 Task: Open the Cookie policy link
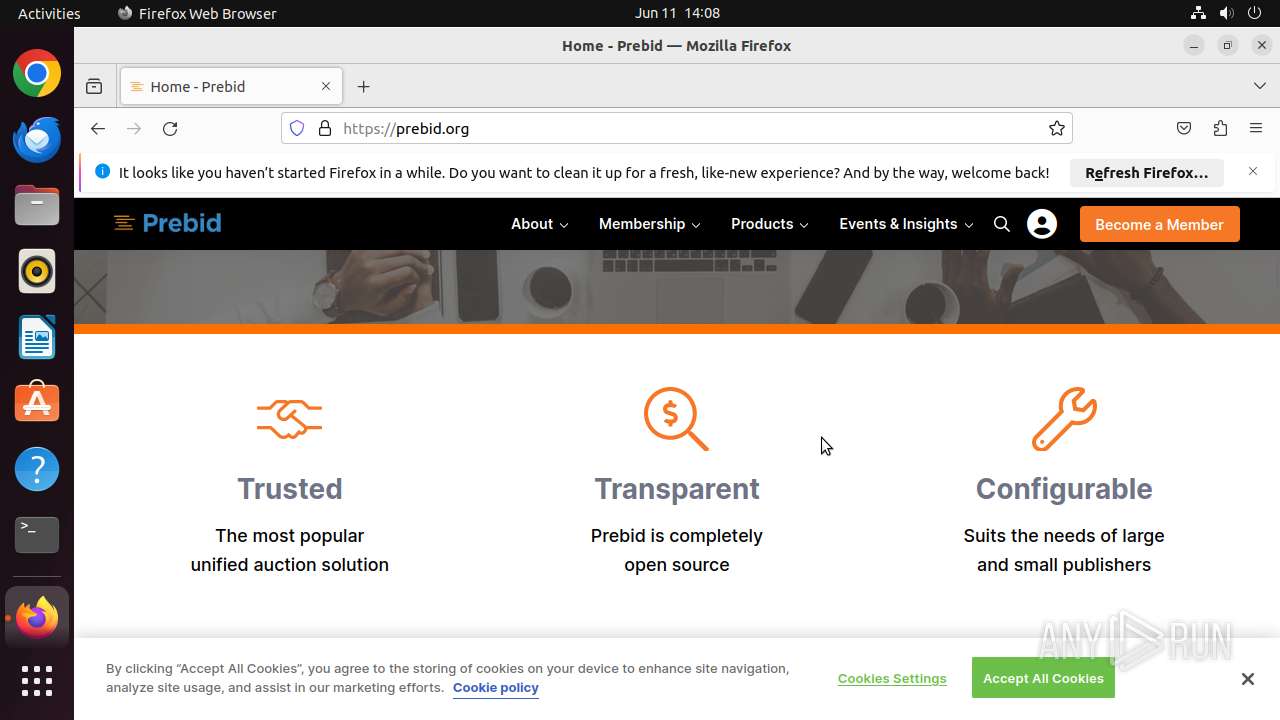click(496, 688)
